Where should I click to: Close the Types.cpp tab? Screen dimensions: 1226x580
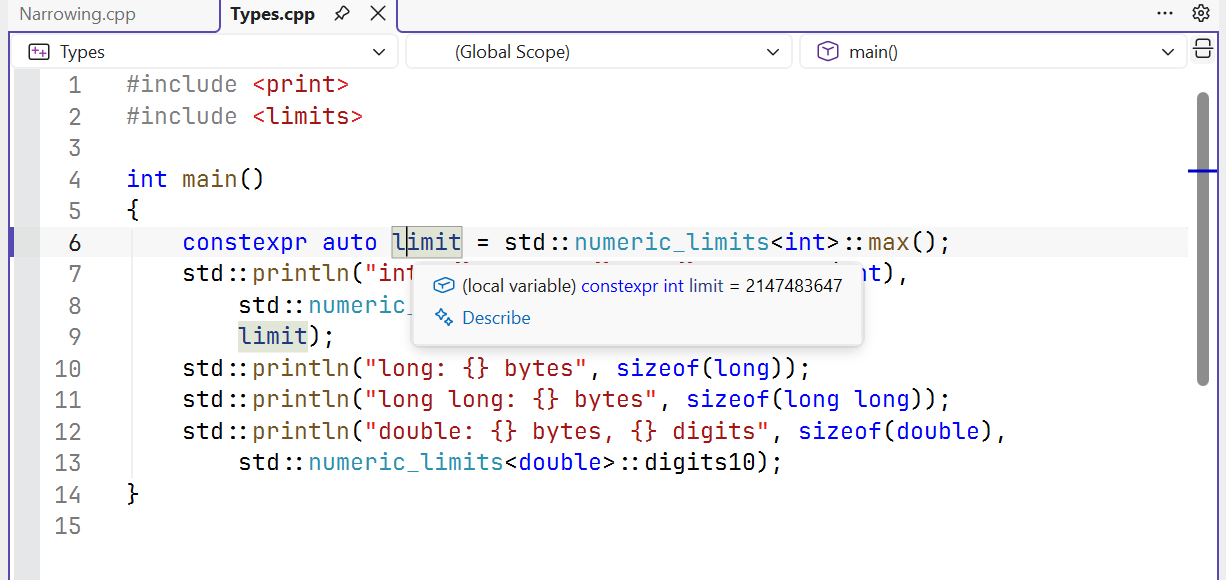(x=377, y=14)
